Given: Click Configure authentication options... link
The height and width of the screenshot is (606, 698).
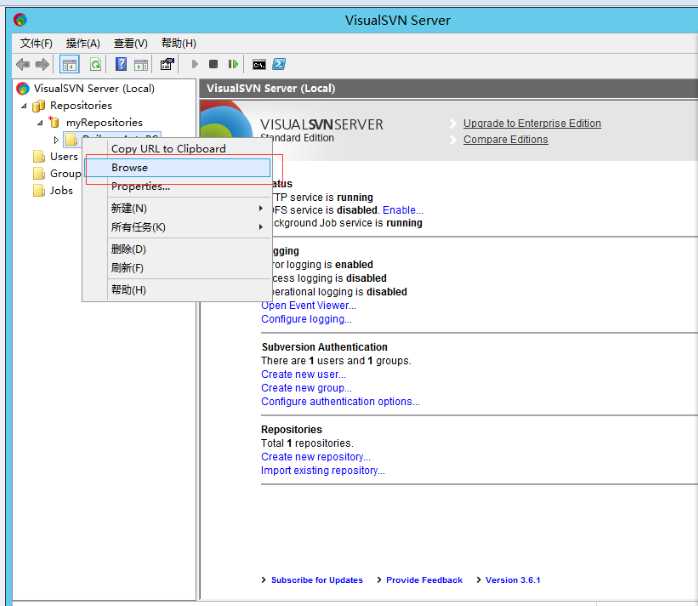Looking at the screenshot, I should pos(341,402).
